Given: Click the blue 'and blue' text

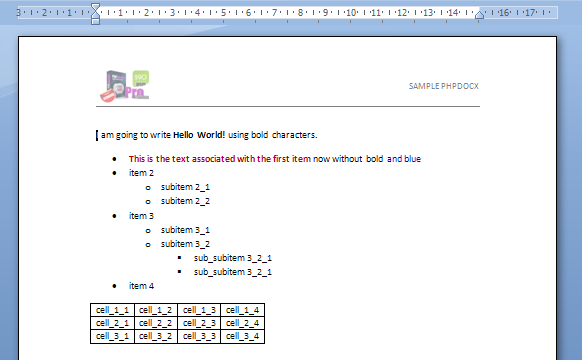Looking at the screenshot, I should click(404, 159).
